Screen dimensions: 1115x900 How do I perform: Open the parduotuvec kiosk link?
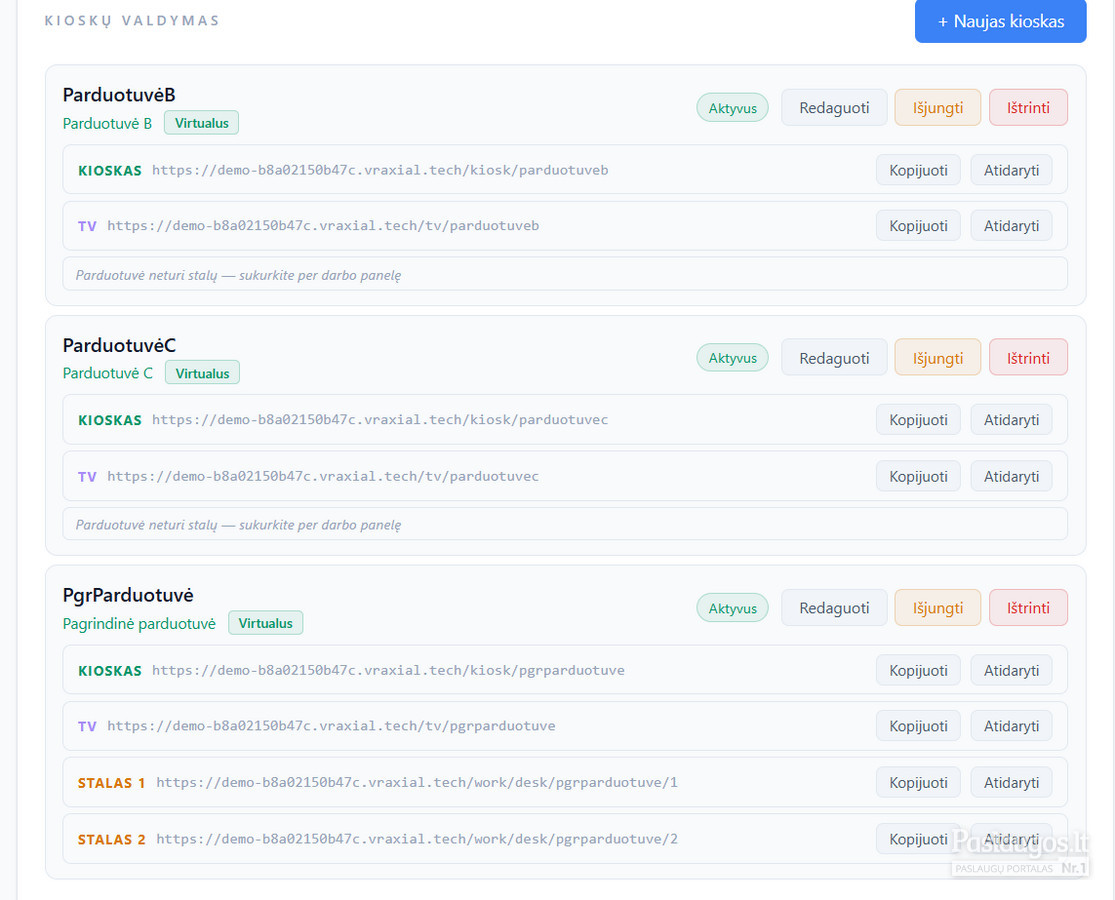click(x=1011, y=419)
